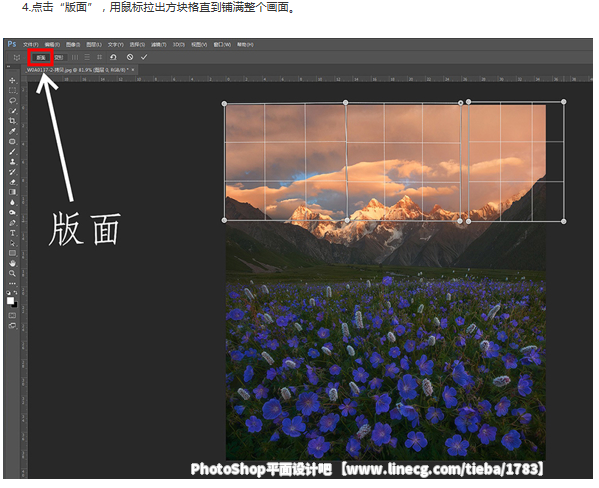Select the Pen tool
The width and height of the screenshot is (599, 488).
[12, 223]
